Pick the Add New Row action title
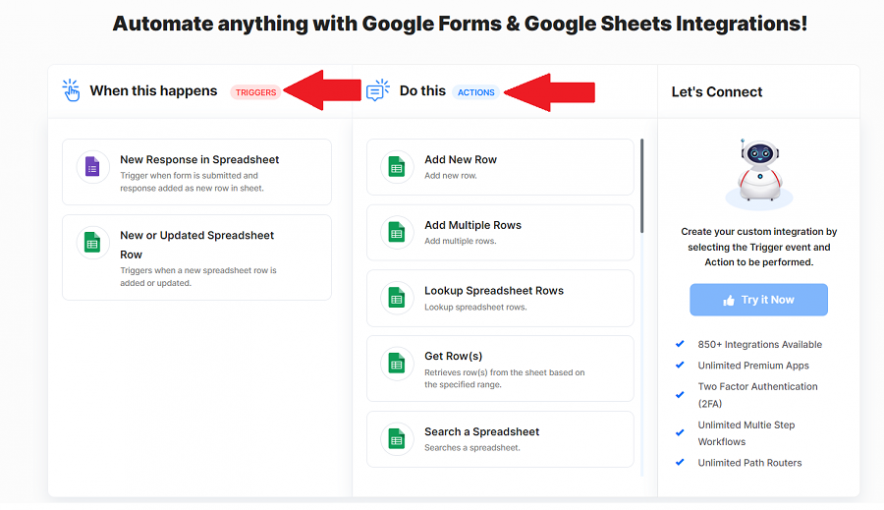The width and height of the screenshot is (884, 510). tap(461, 159)
